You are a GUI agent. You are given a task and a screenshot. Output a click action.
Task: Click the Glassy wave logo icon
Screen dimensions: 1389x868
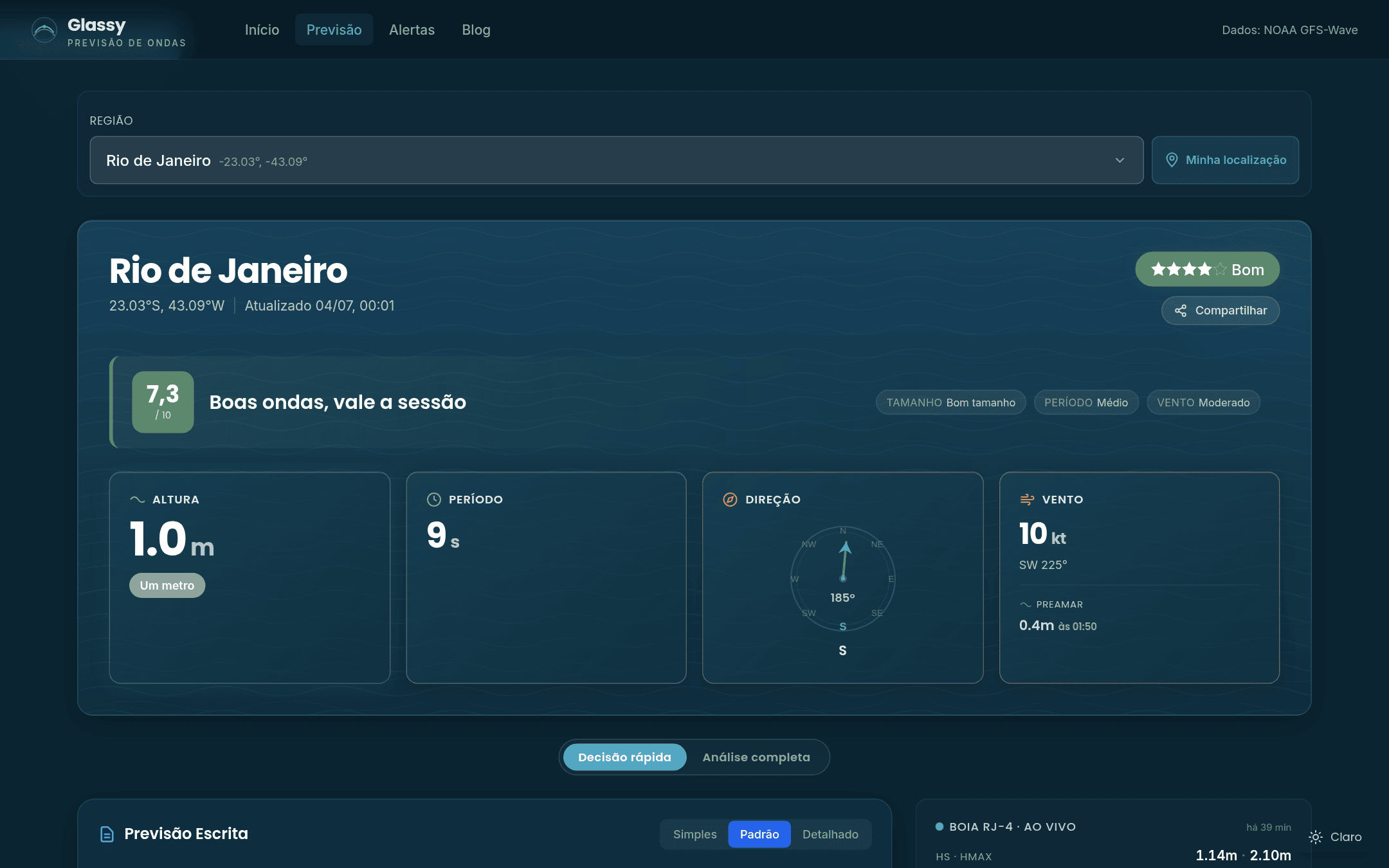coord(44,30)
